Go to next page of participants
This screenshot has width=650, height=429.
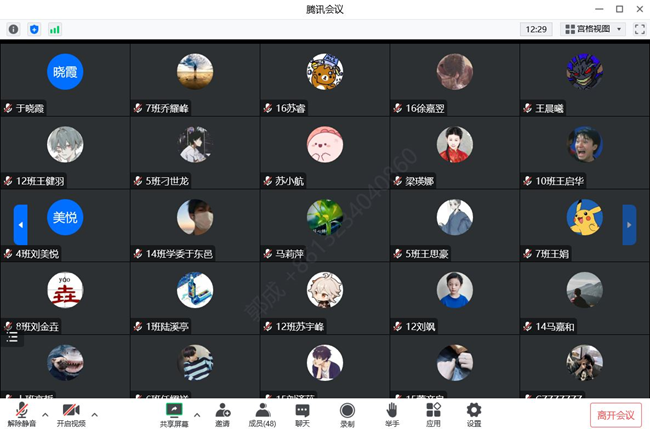[x=629, y=225]
